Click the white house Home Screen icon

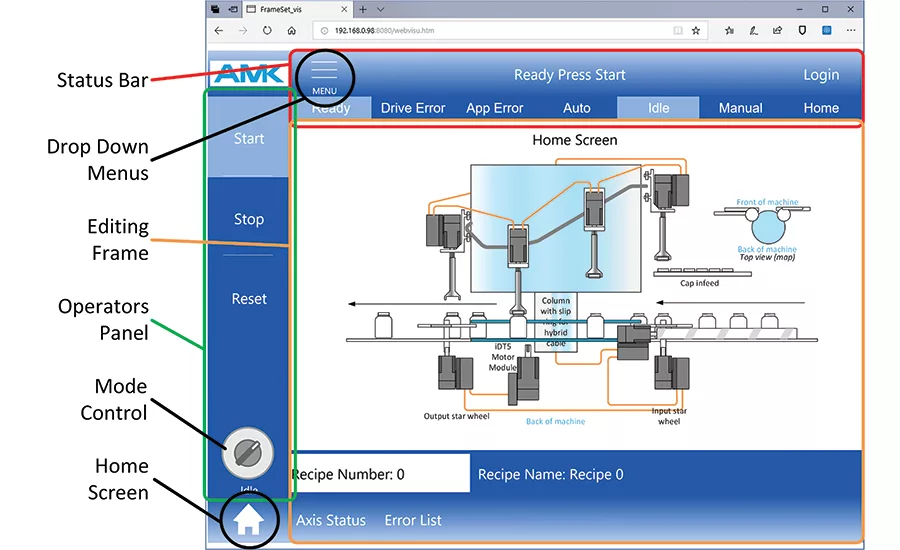click(249, 520)
